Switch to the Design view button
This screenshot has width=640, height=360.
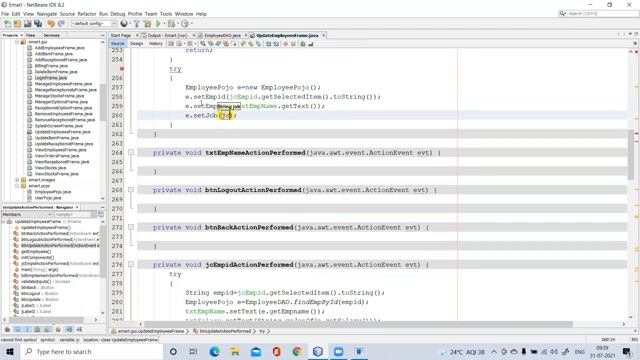(x=136, y=43)
